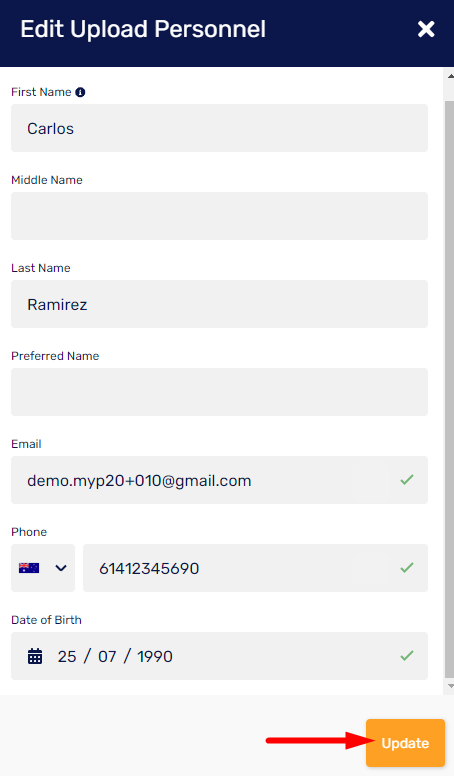Open the phone country code dropdown arrow
This screenshot has width=454, height=776.
[61, 568]
